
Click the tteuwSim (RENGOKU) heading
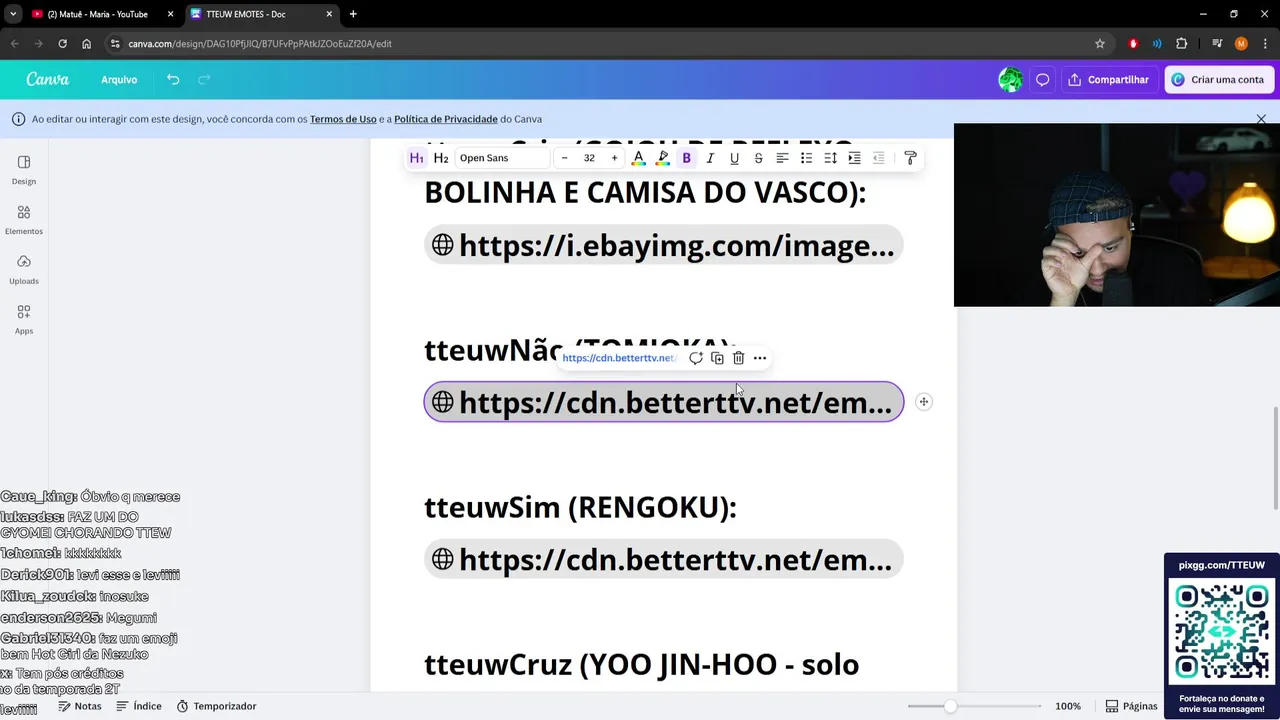tap(580, 508)
